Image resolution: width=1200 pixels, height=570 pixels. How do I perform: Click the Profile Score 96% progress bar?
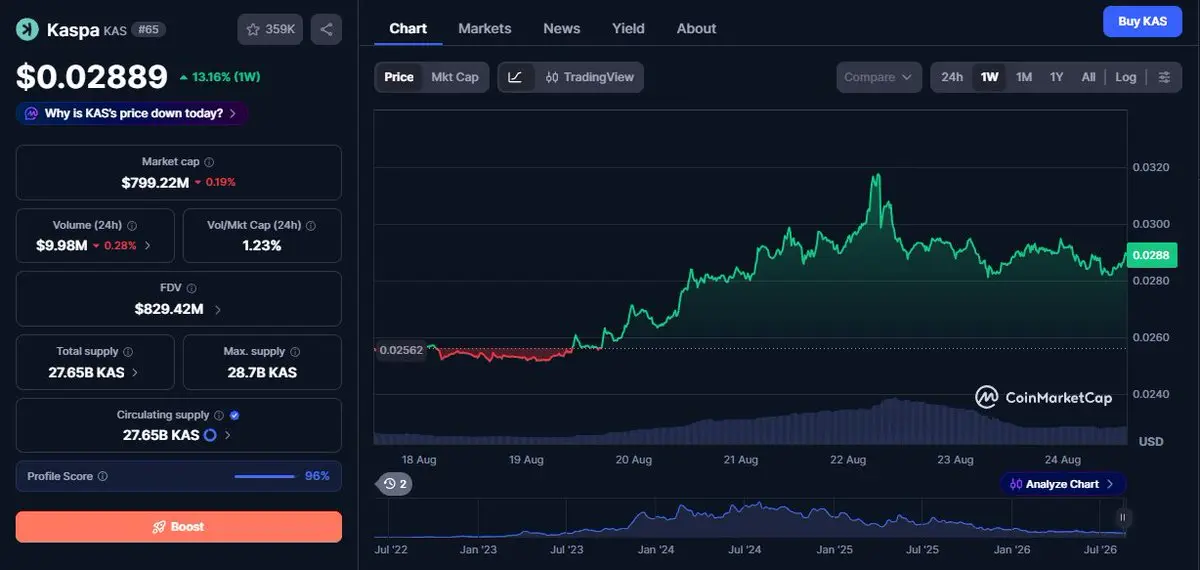pos(264,477)
